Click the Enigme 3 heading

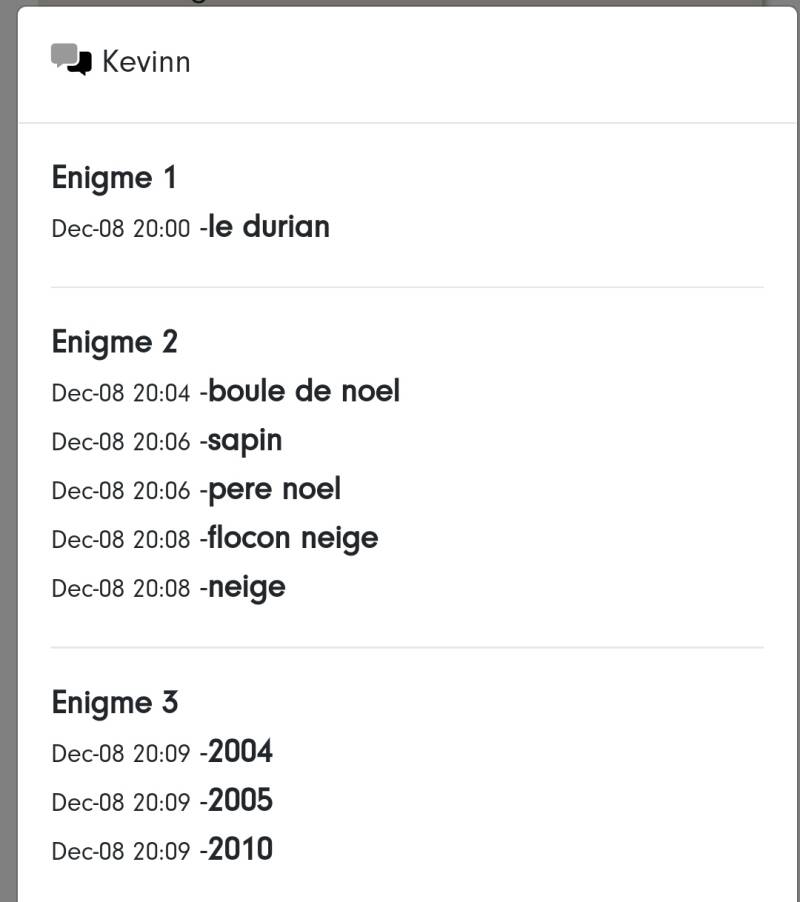114,702
